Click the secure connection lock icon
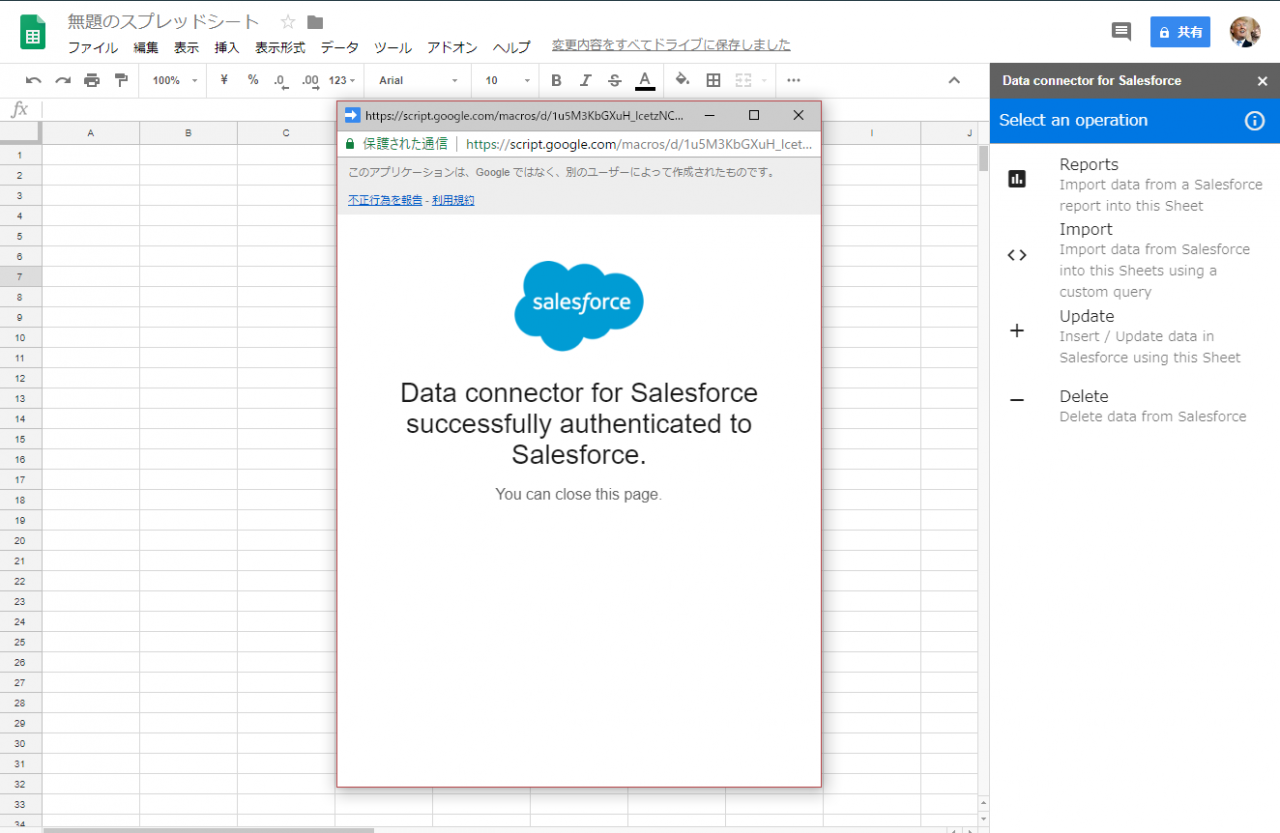The height and width of the screenshot is (833, 1280). click(x=350, y=144)
